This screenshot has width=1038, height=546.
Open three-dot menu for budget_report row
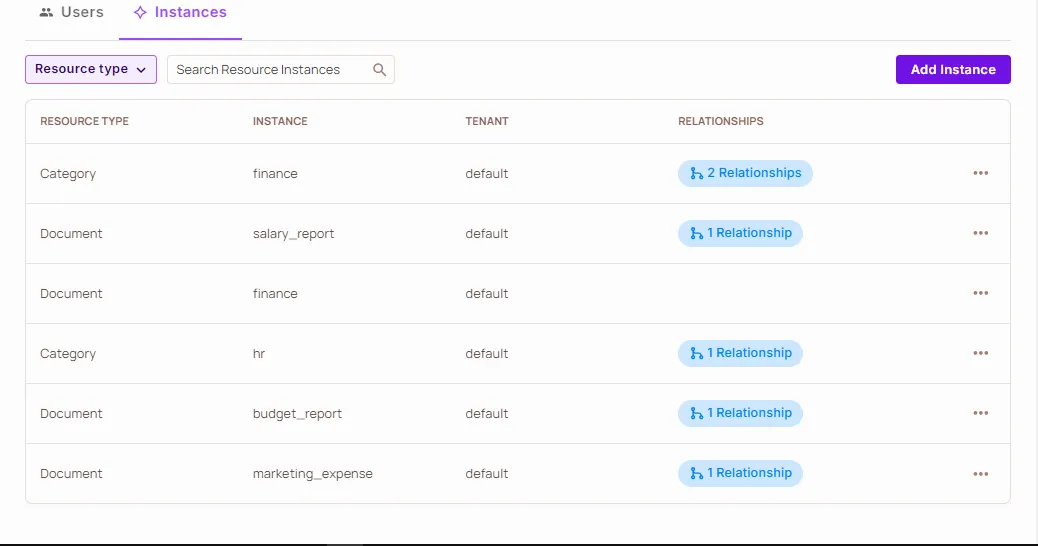980,413
